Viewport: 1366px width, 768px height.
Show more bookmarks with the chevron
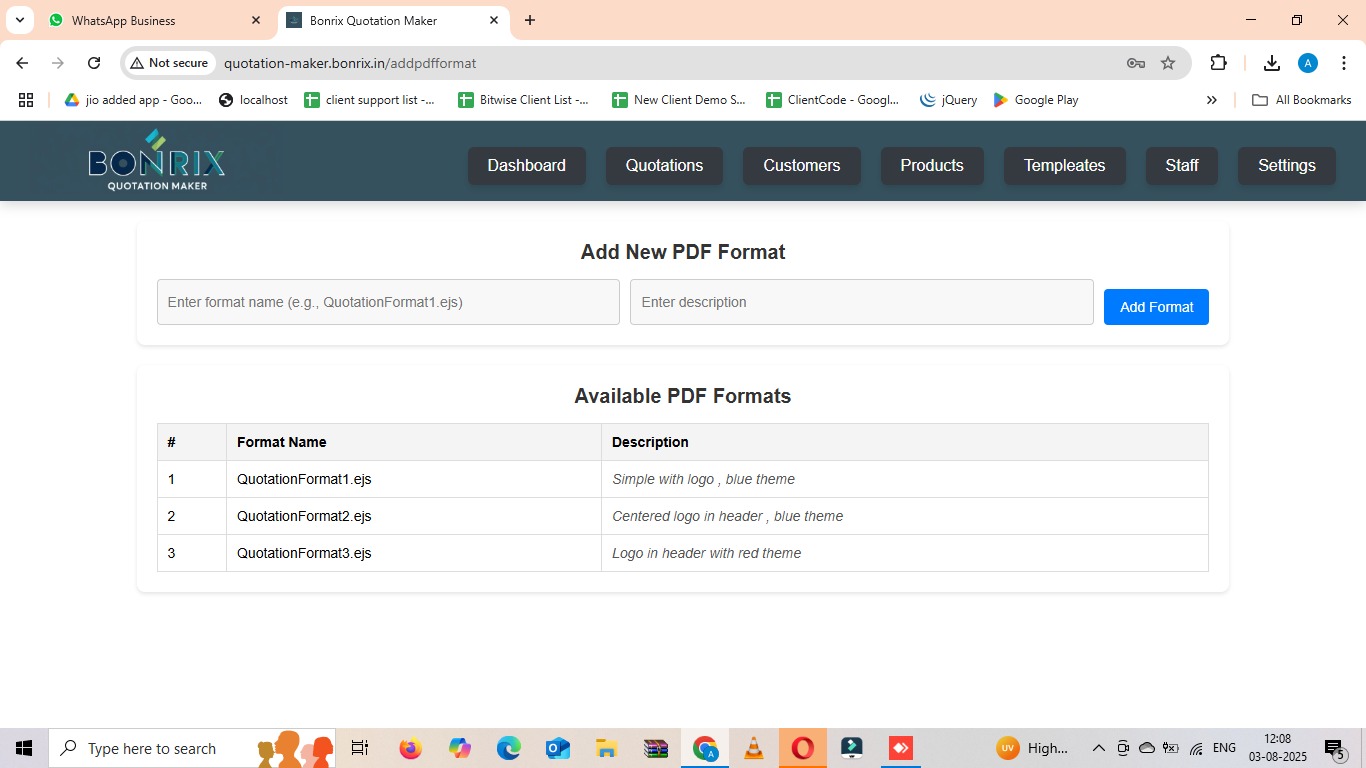[x=1211, y=100]
